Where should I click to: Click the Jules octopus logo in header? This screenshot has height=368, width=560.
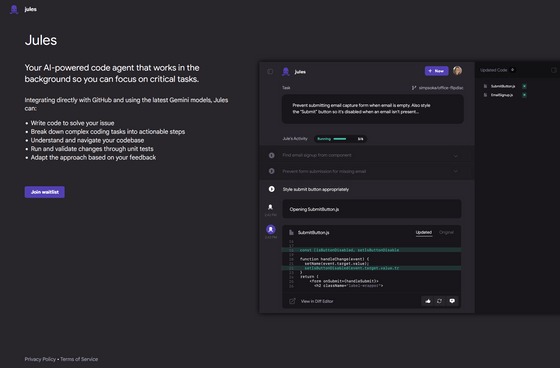14,9
